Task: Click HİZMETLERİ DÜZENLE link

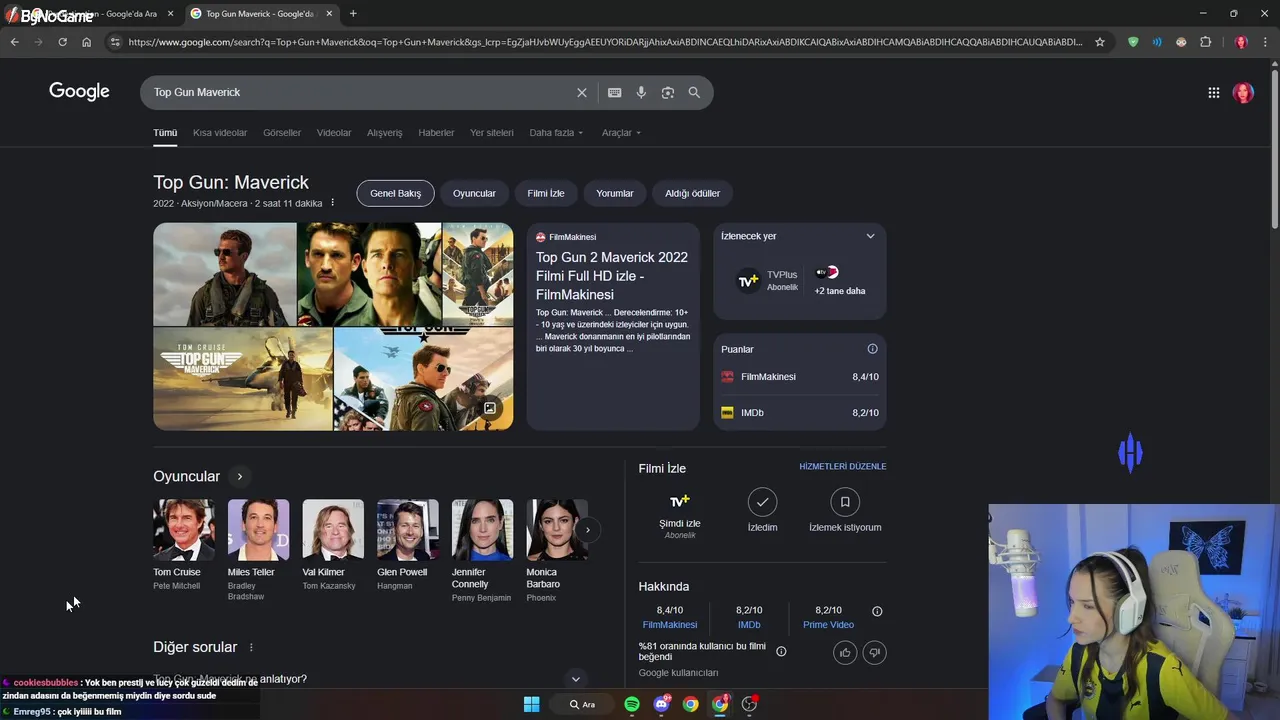Action: click(x=843, y=466)
